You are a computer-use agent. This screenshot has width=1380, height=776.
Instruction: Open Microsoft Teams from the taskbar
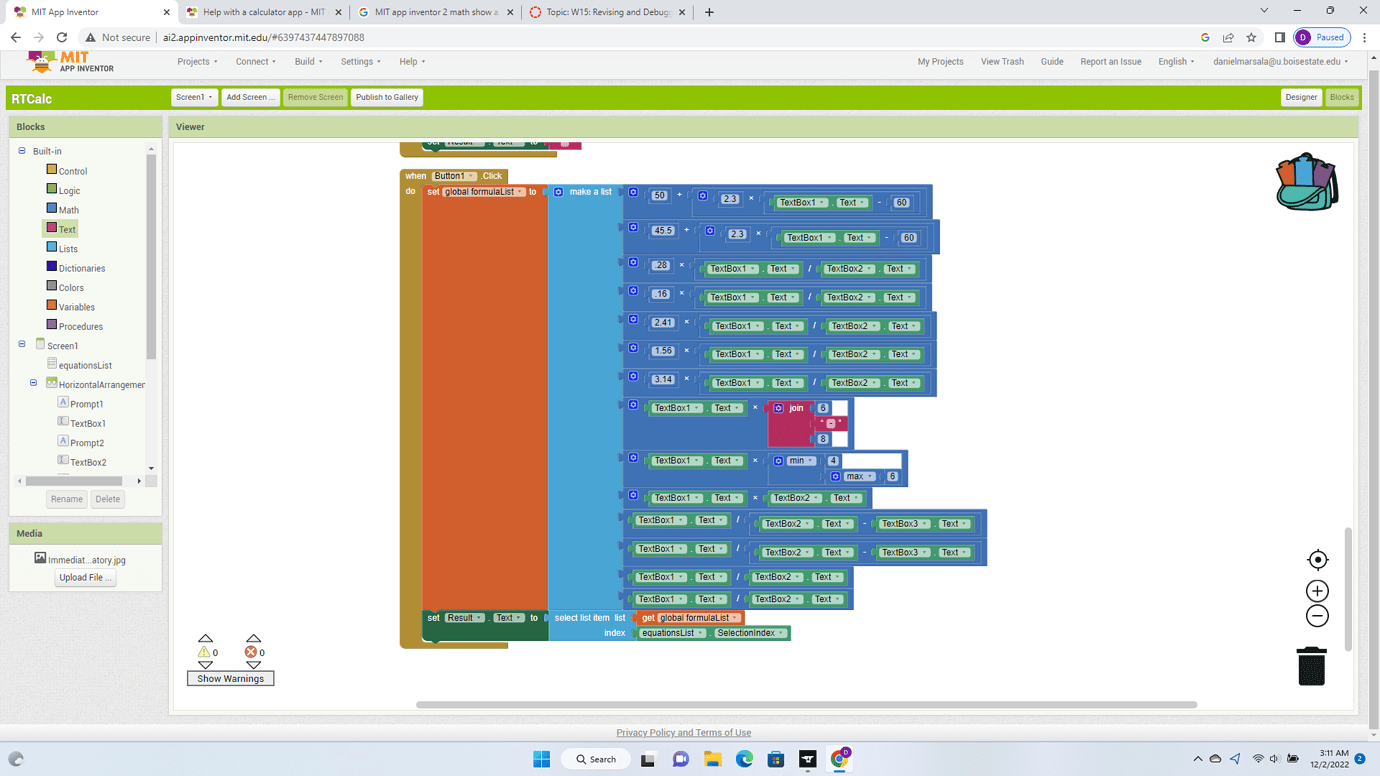pos(680,759)
